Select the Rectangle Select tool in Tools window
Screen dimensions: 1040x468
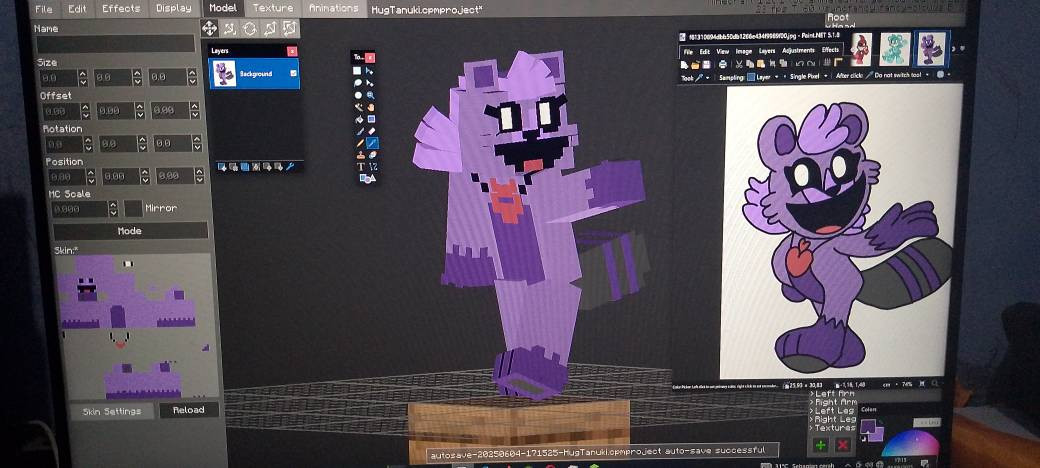pos(358,71)
